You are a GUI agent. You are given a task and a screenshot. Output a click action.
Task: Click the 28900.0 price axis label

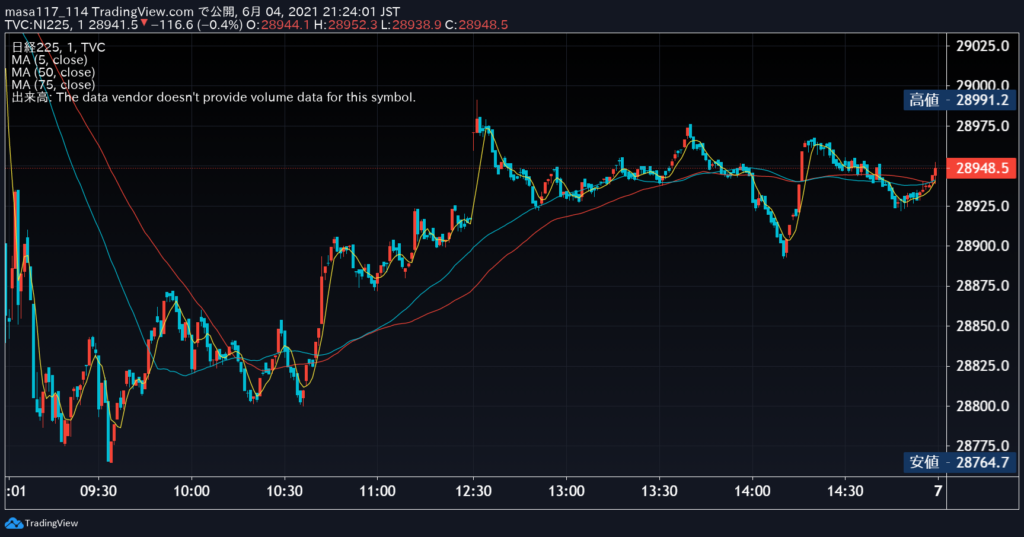pyautogui.click(x=982, y=246)
